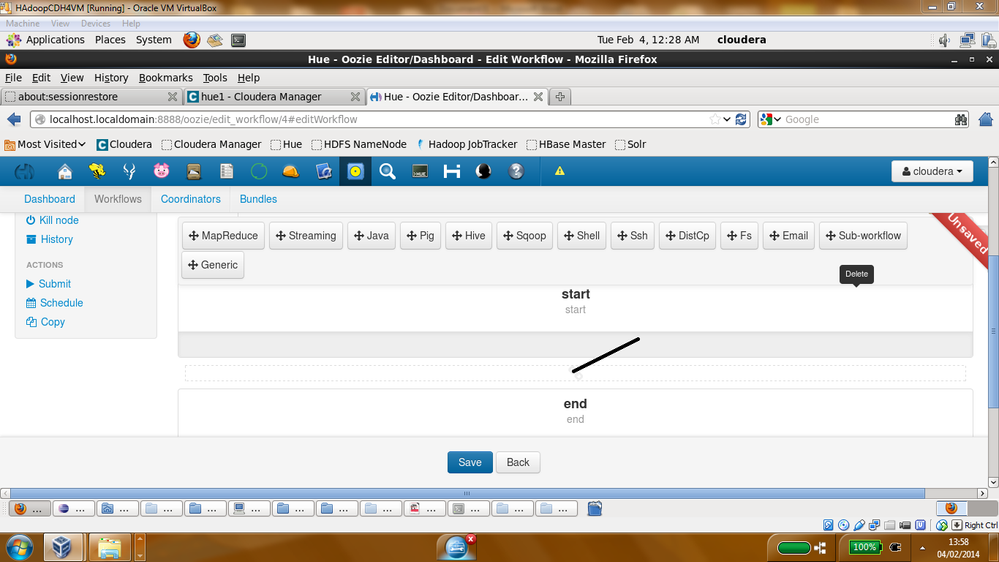
Task: Open VirtualBox from Windows taskbar
Action: click(62, 547)
